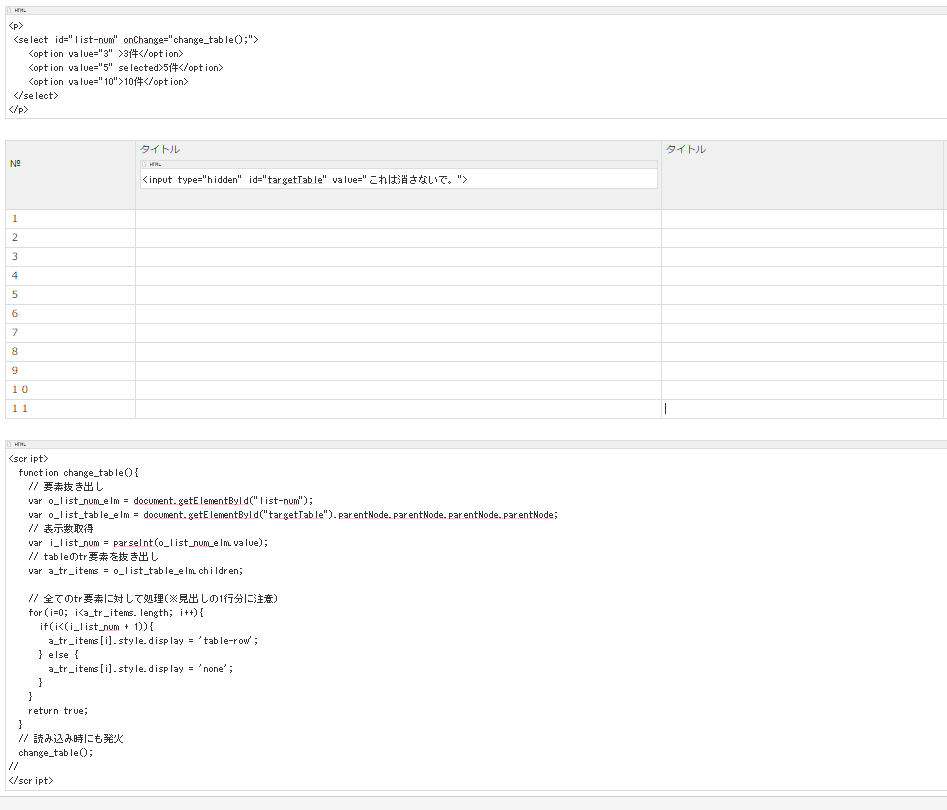Select row number 5 in the table
This screenshot has width=947, height=810.
pos(14,294)
